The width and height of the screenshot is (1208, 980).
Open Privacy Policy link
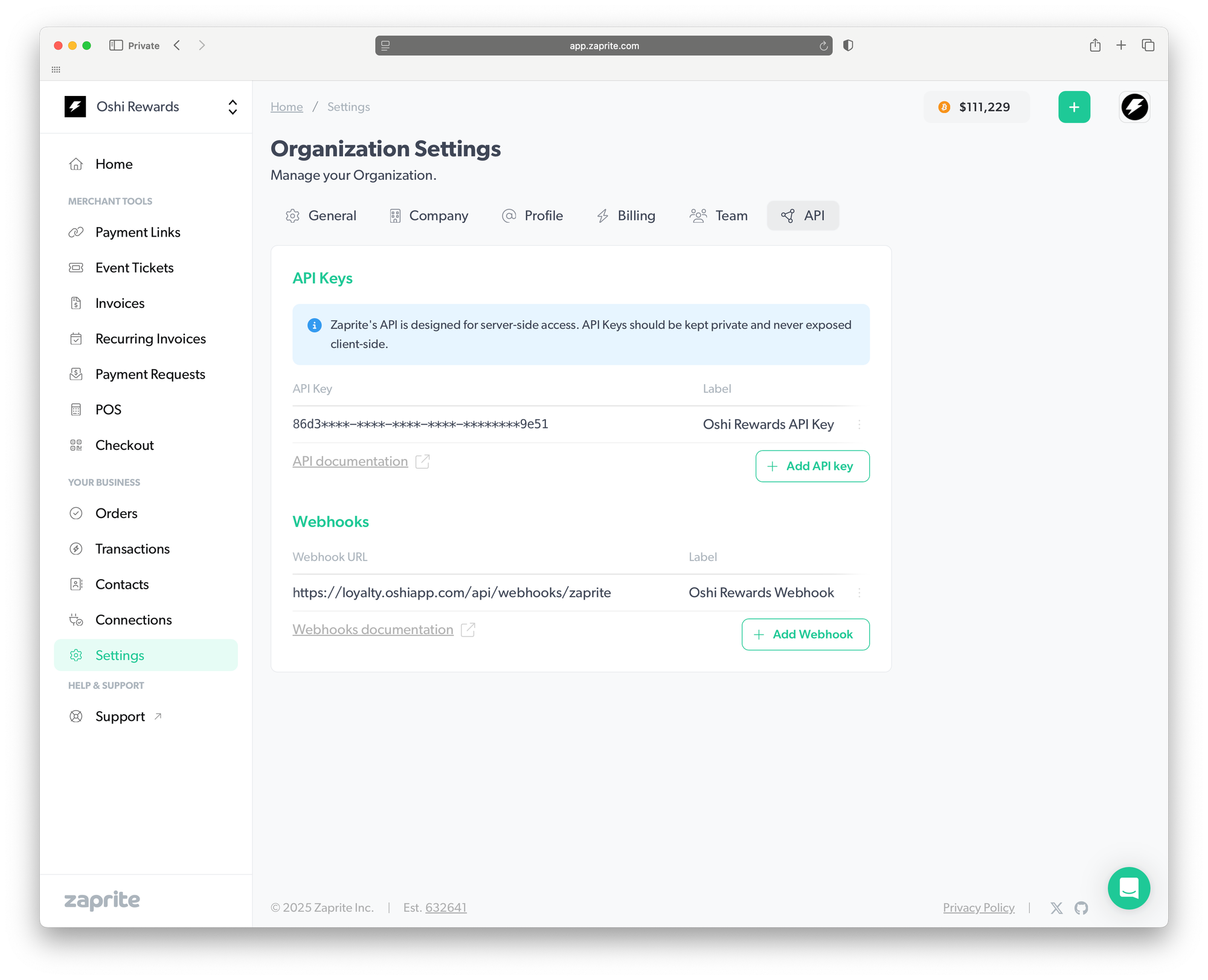tap(978, 908)
